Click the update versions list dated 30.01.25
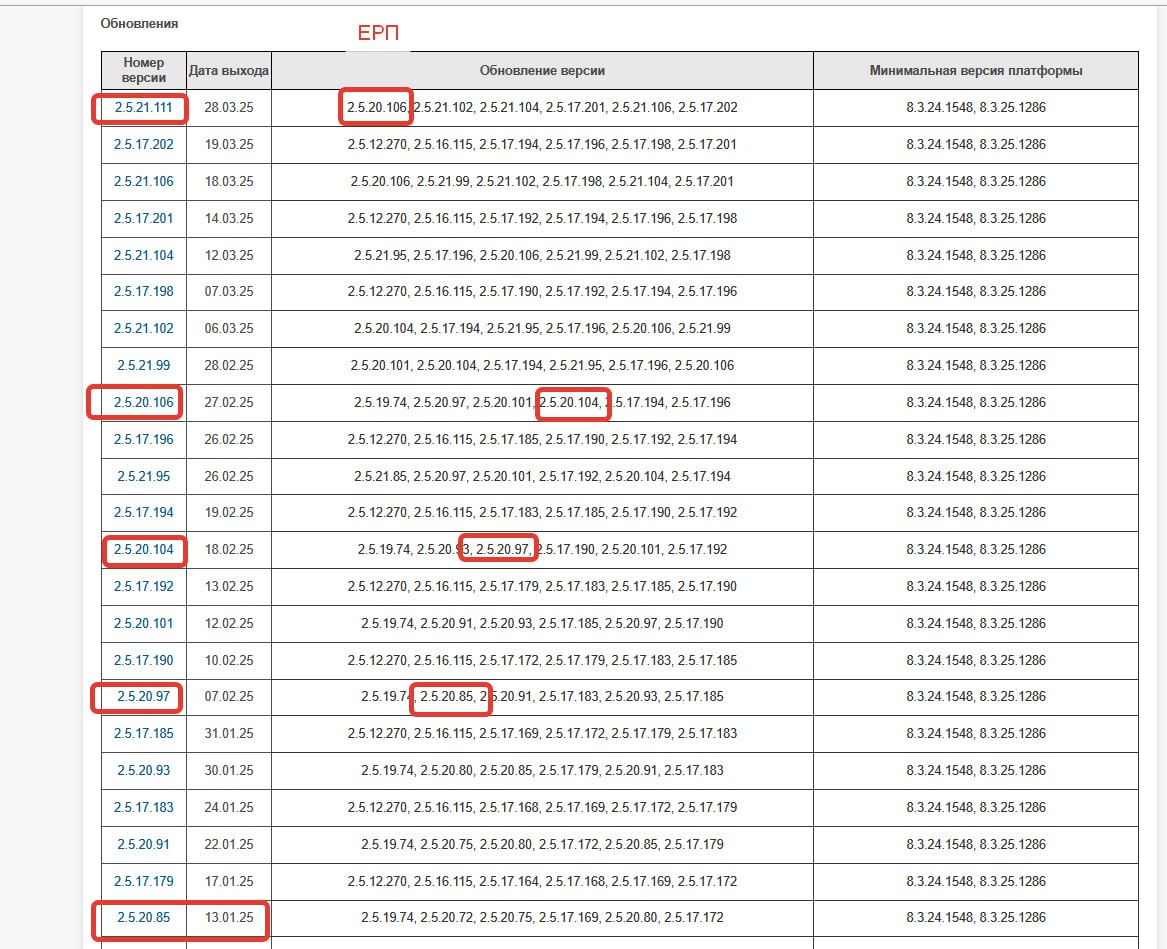Viewport: 1167px width, 949px height. (x=542, y=771)
